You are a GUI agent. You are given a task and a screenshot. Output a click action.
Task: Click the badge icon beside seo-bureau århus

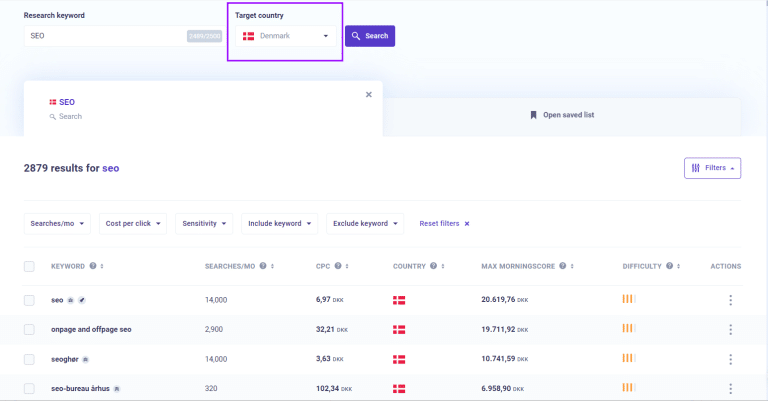point(117,389)
